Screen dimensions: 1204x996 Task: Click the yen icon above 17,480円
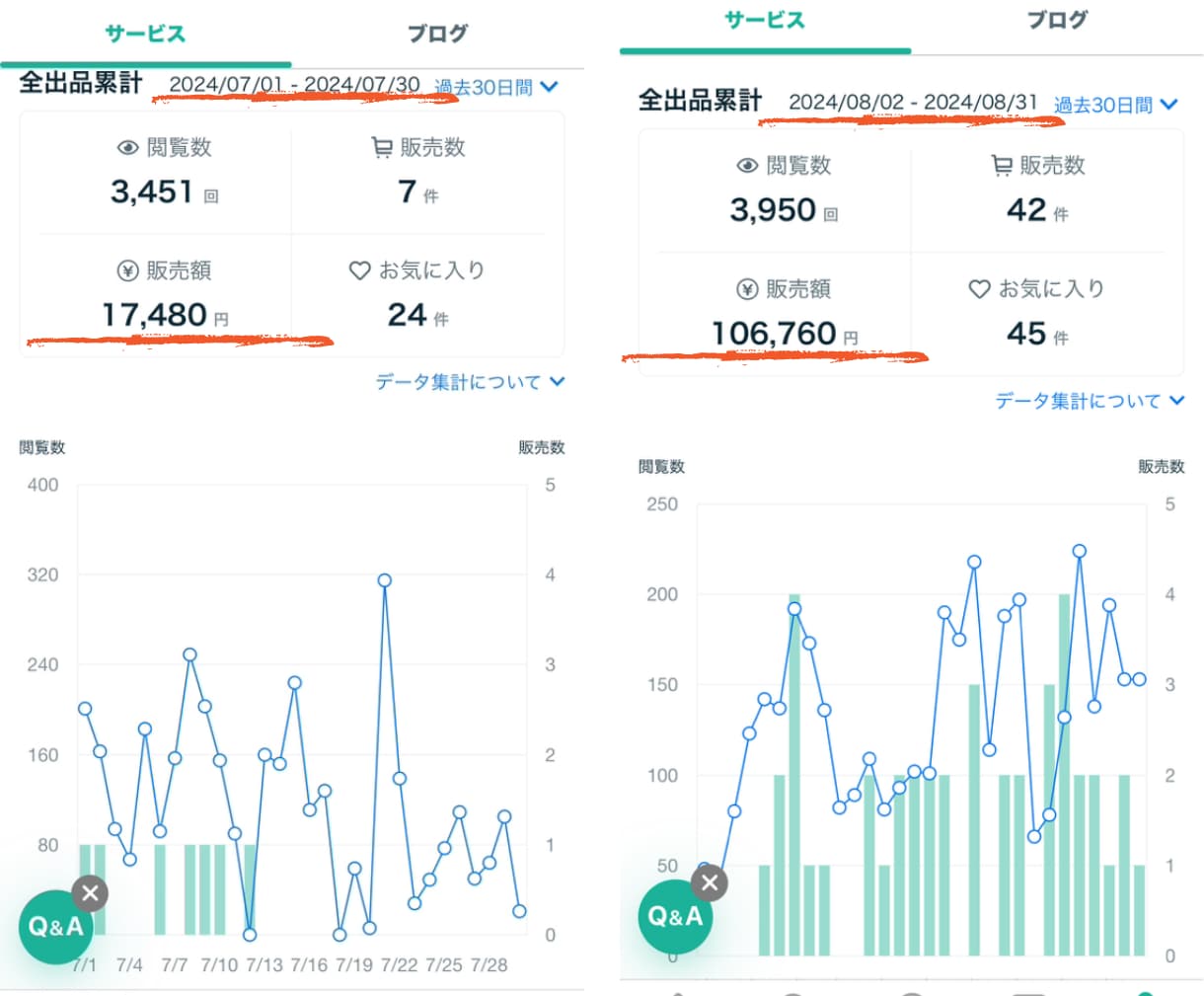[x=127, y=270]
